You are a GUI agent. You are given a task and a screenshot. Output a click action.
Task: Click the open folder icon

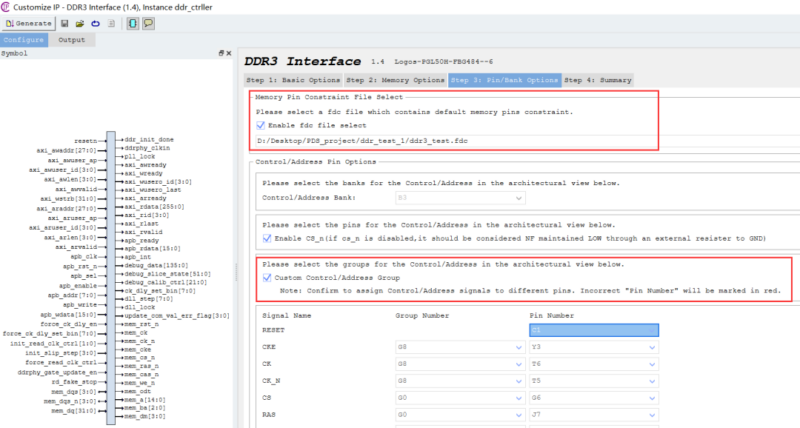tap(80, 22)
